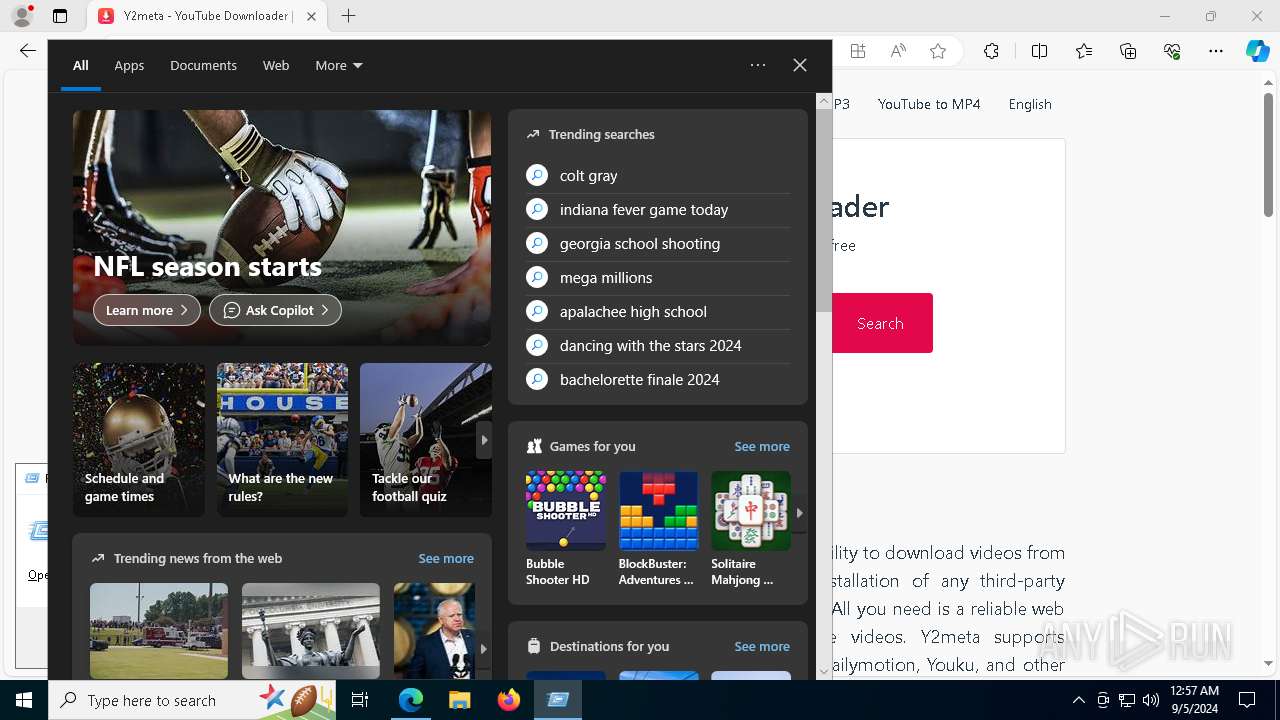Viewport: 1280px width, 720px height.
Task: Open Solitaire Mahjong game
Action: [751, 529]
